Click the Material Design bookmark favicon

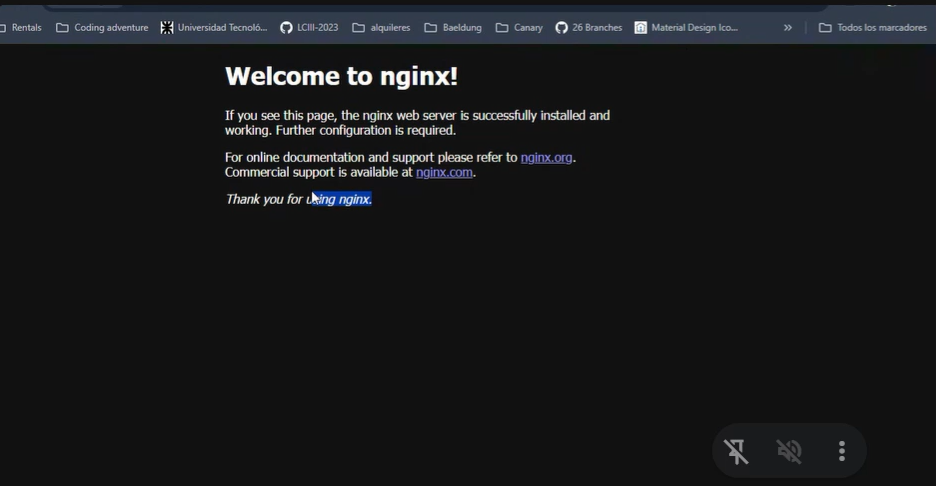pos(641,27)
